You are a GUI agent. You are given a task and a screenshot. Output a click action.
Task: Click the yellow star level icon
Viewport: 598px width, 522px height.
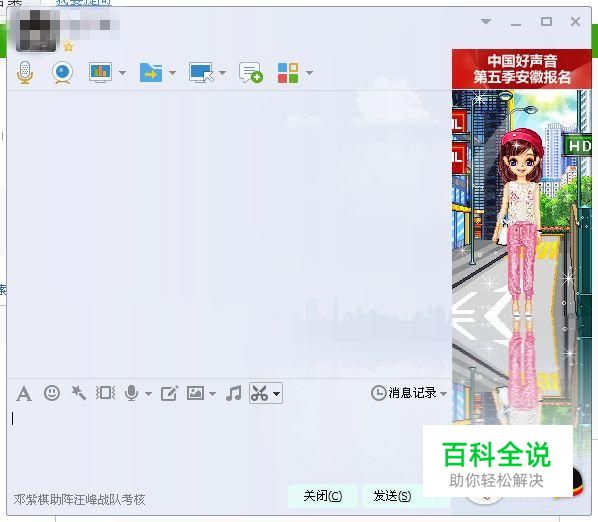[x=68, y=47]
